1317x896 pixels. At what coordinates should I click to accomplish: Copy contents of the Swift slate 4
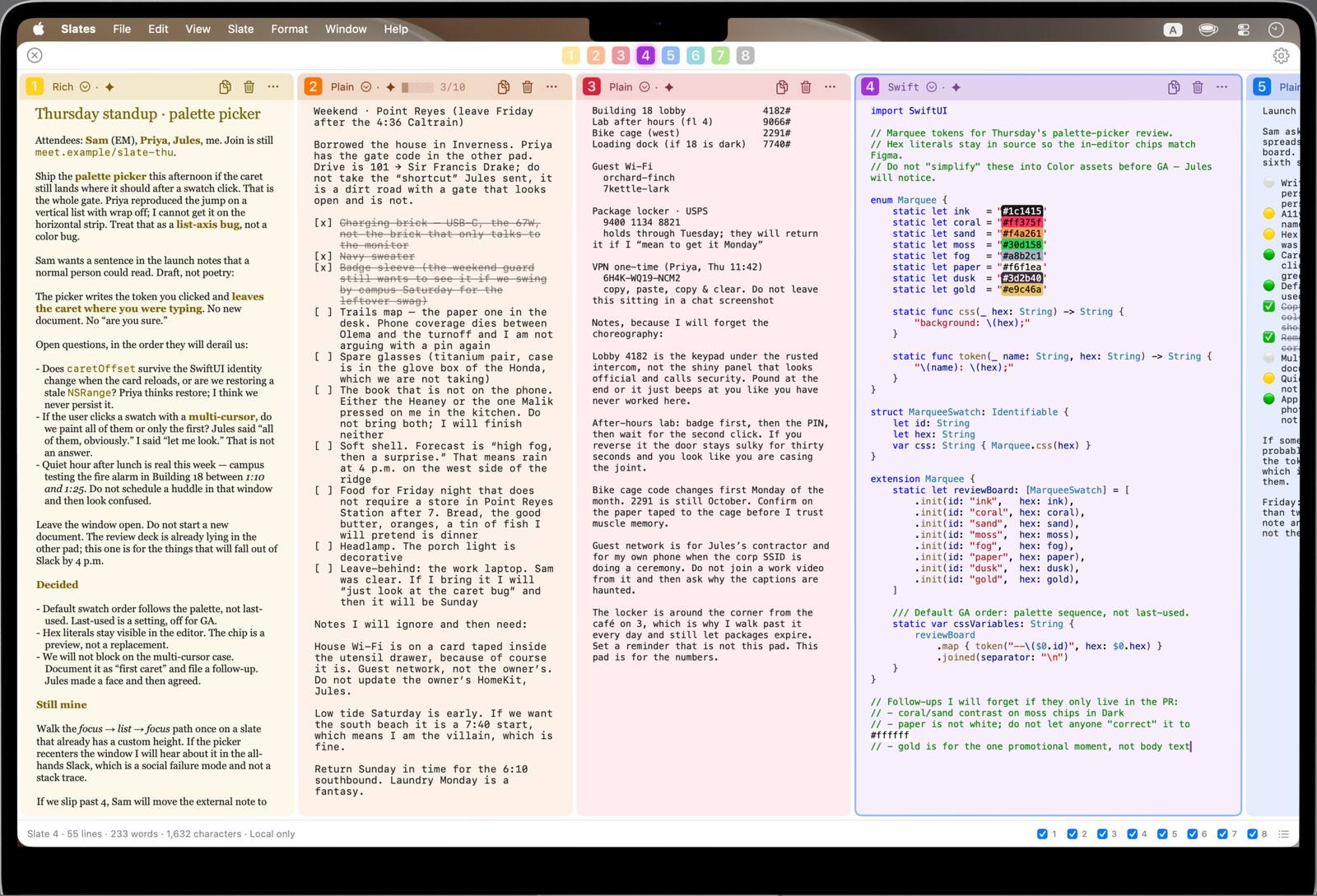click(x=1174, y=86)
